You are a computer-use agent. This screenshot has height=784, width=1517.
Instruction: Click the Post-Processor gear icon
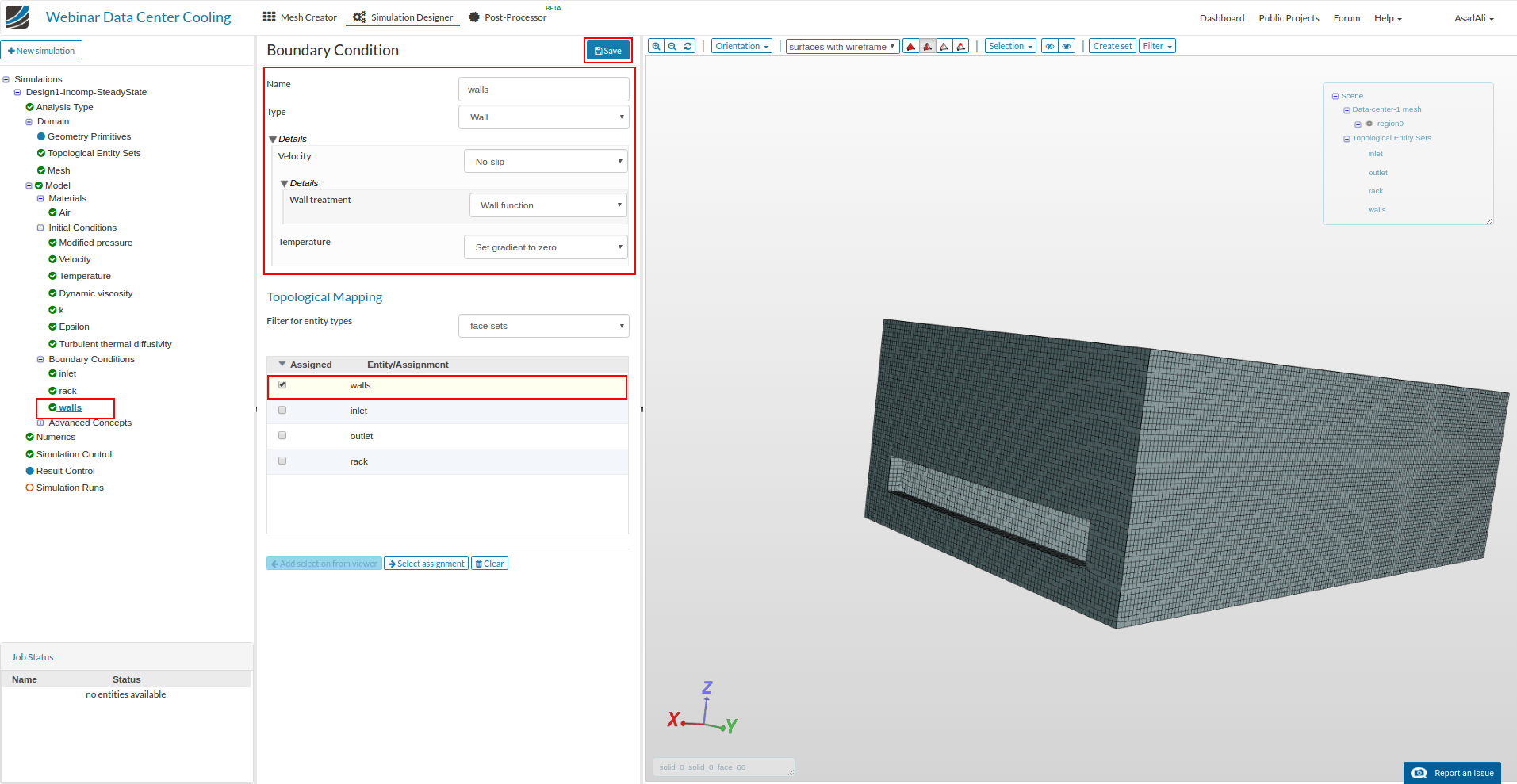(474, 17)
